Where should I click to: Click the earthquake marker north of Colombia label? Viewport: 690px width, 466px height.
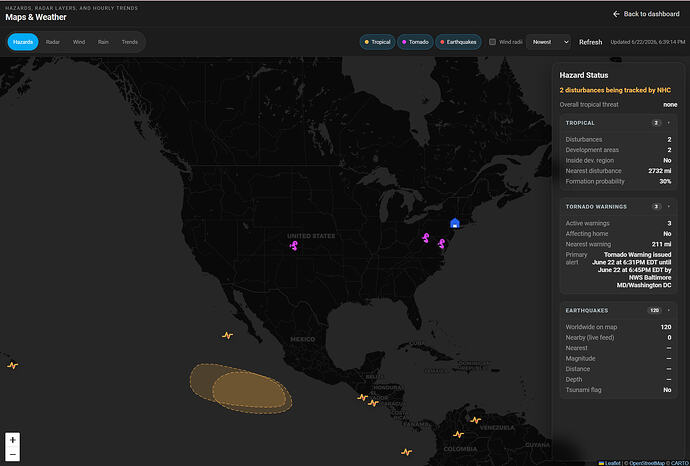click(458, 434)
